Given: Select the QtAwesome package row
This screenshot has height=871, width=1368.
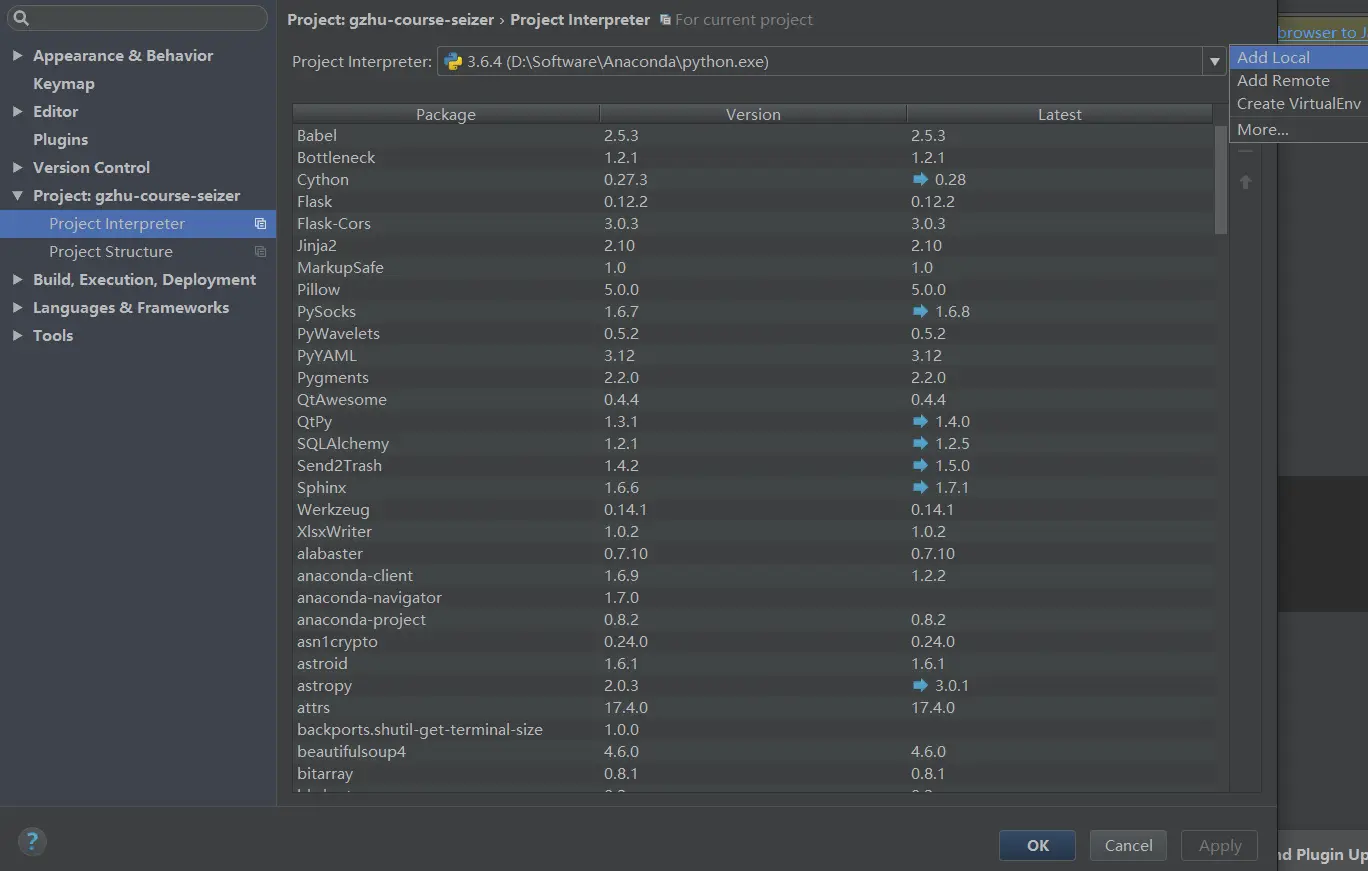Looking at the screenshot, I should click(x=754, y=400).
